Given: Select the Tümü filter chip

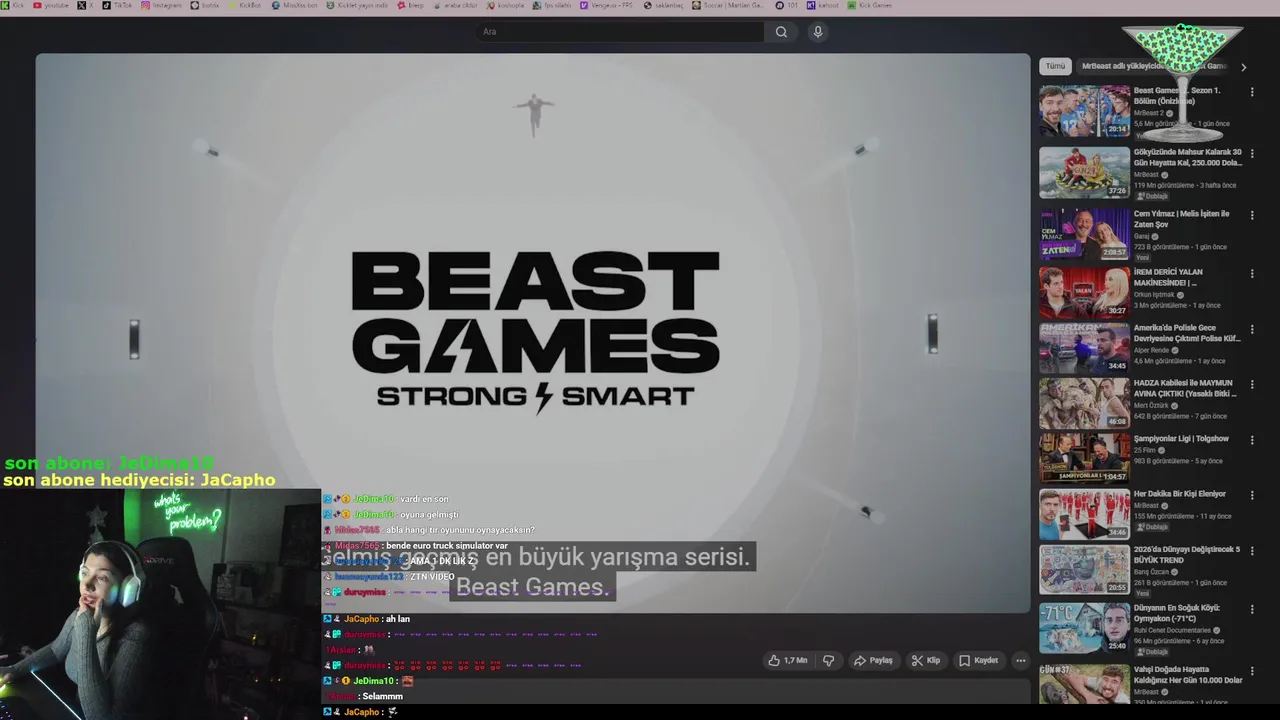Looking at the screenshot, I should click(1056, 66).
